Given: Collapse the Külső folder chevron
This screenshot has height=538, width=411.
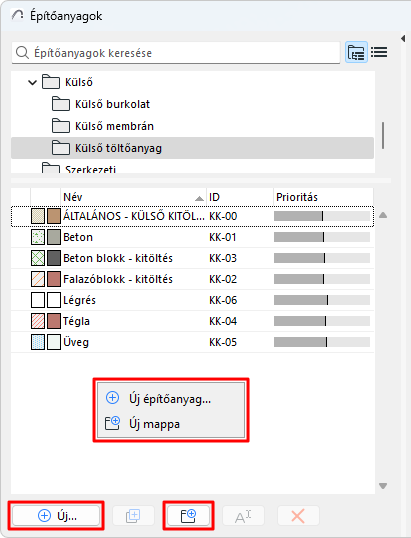Looking at the screenshot, I should pyautogui.click(x=32, y=82).
